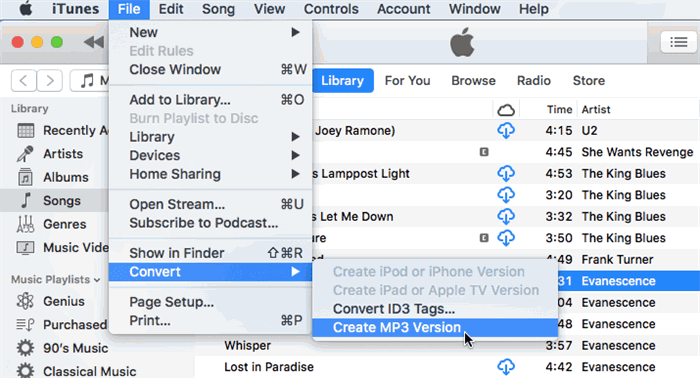Go back with the left chevron
This screenshot has width=700, height=378.
click(24, 81)
